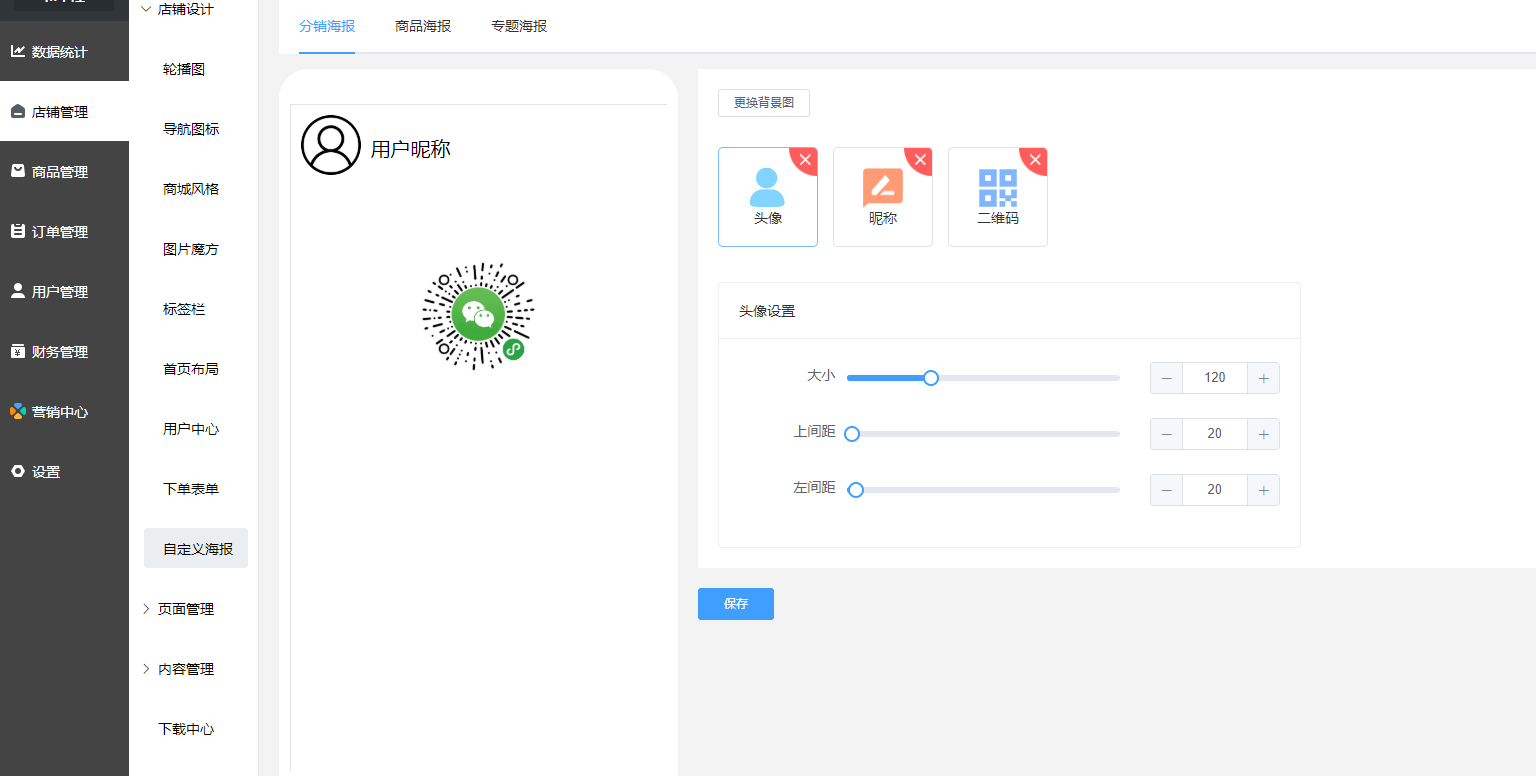Screen dimensions: 1536x776
Task: Click the 上间距 input field showing 20
Action: tap(1215, 434)
